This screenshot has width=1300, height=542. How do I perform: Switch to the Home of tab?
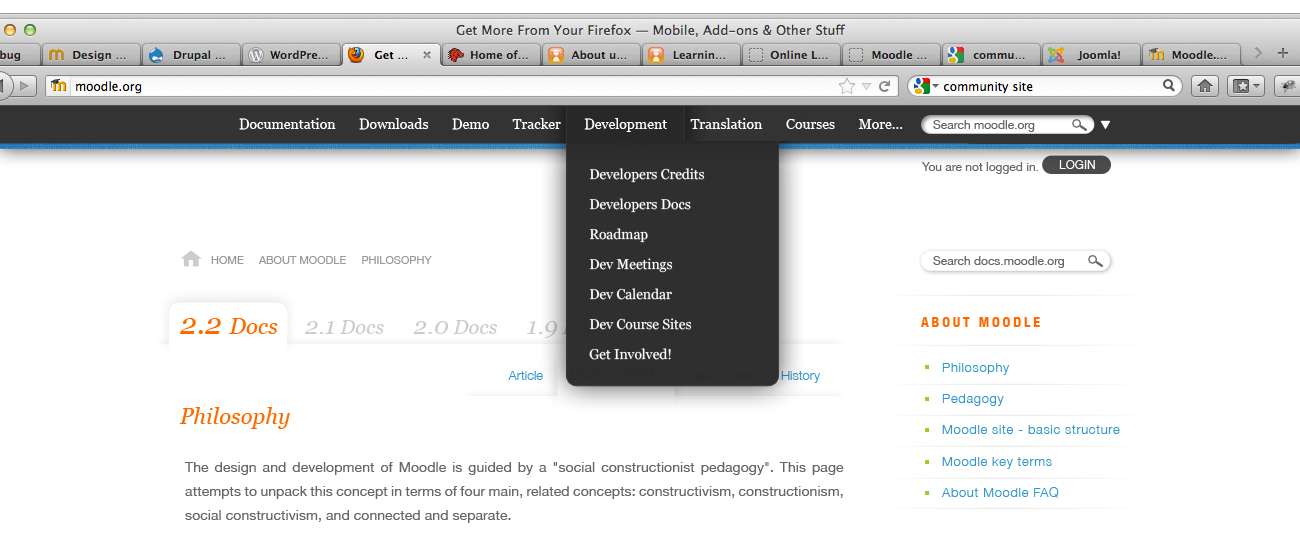tap(491, 55)
